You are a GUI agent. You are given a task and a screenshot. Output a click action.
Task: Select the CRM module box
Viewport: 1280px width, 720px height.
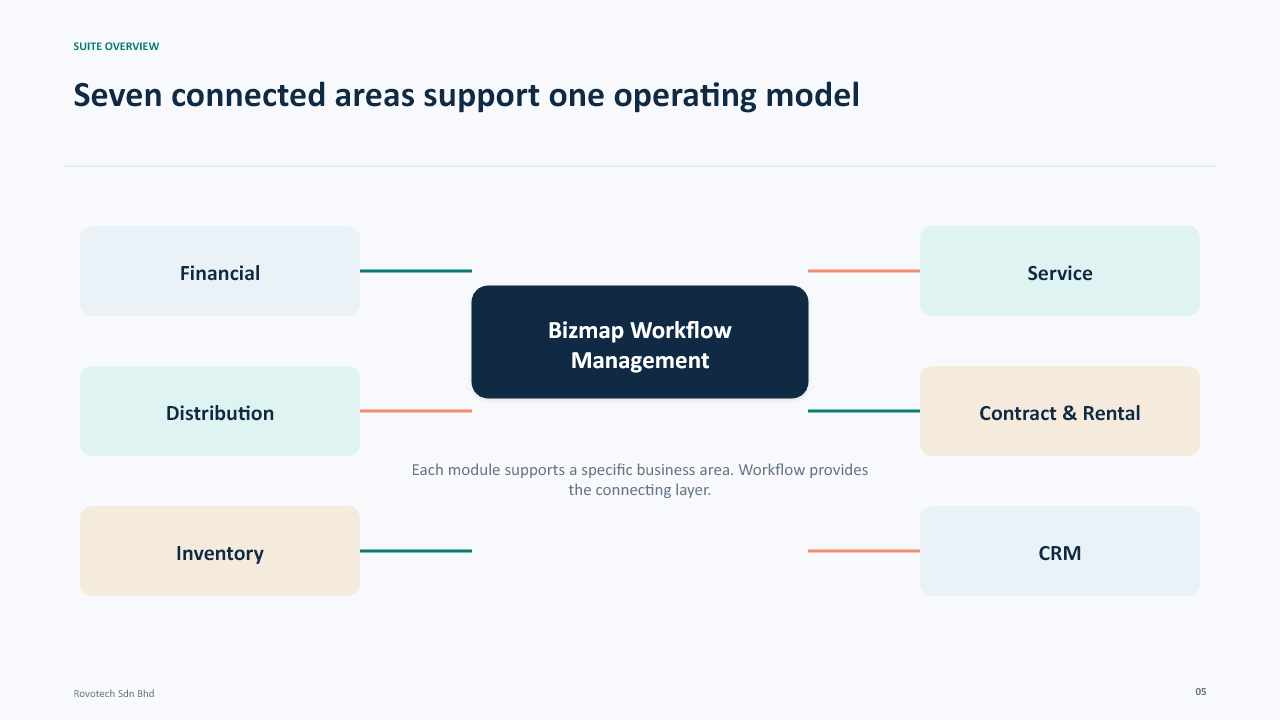click(x=1060, y=551)
